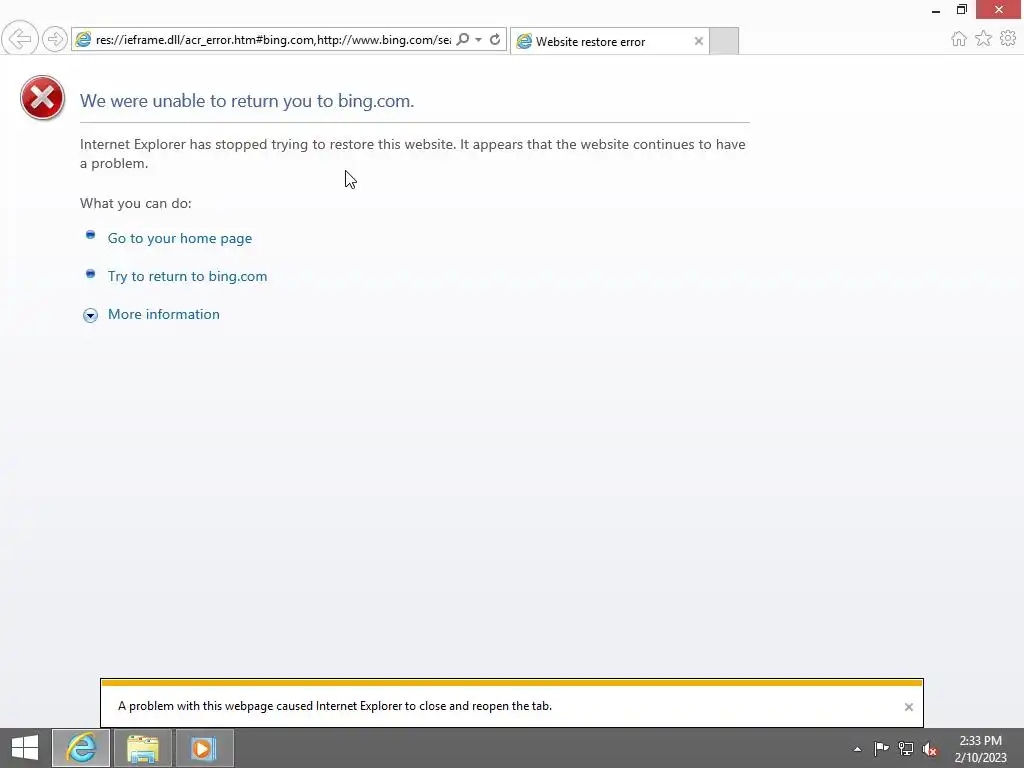
Task: Minimize the Internet Explorer window
Action: point(936,10)
